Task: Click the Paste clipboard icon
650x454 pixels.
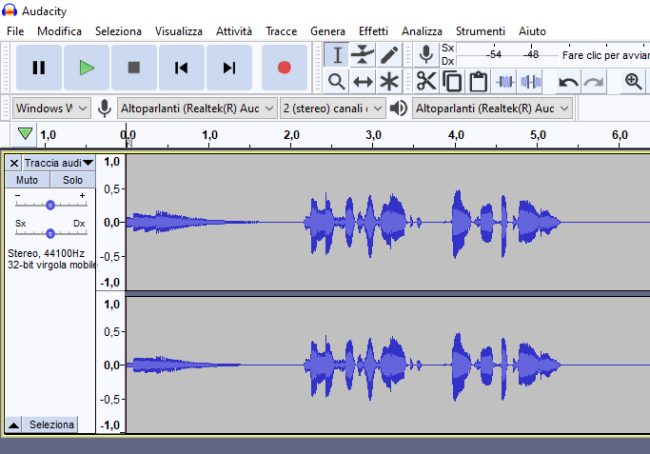Action: [x=478, y=82]
